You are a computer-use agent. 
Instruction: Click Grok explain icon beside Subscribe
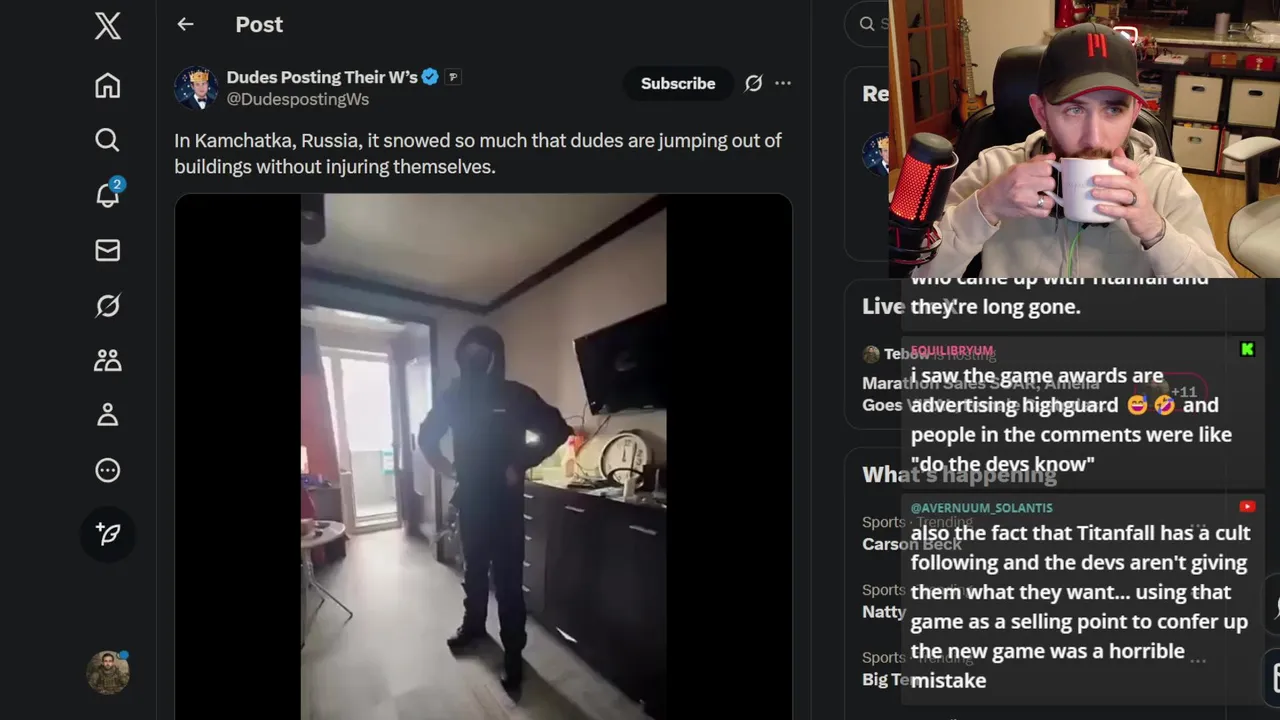click(754, 83)
